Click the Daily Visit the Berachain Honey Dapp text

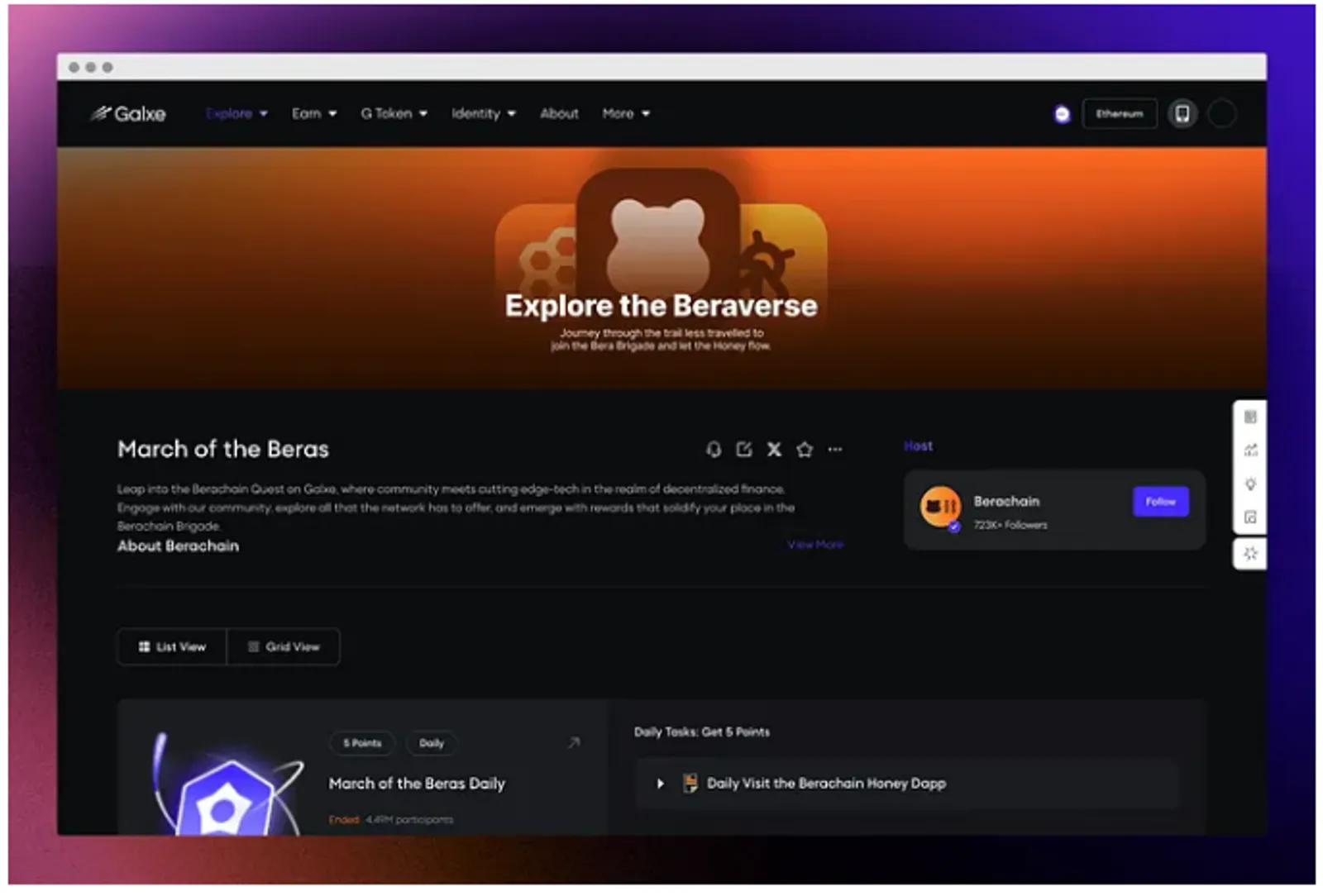pos(826,784)
